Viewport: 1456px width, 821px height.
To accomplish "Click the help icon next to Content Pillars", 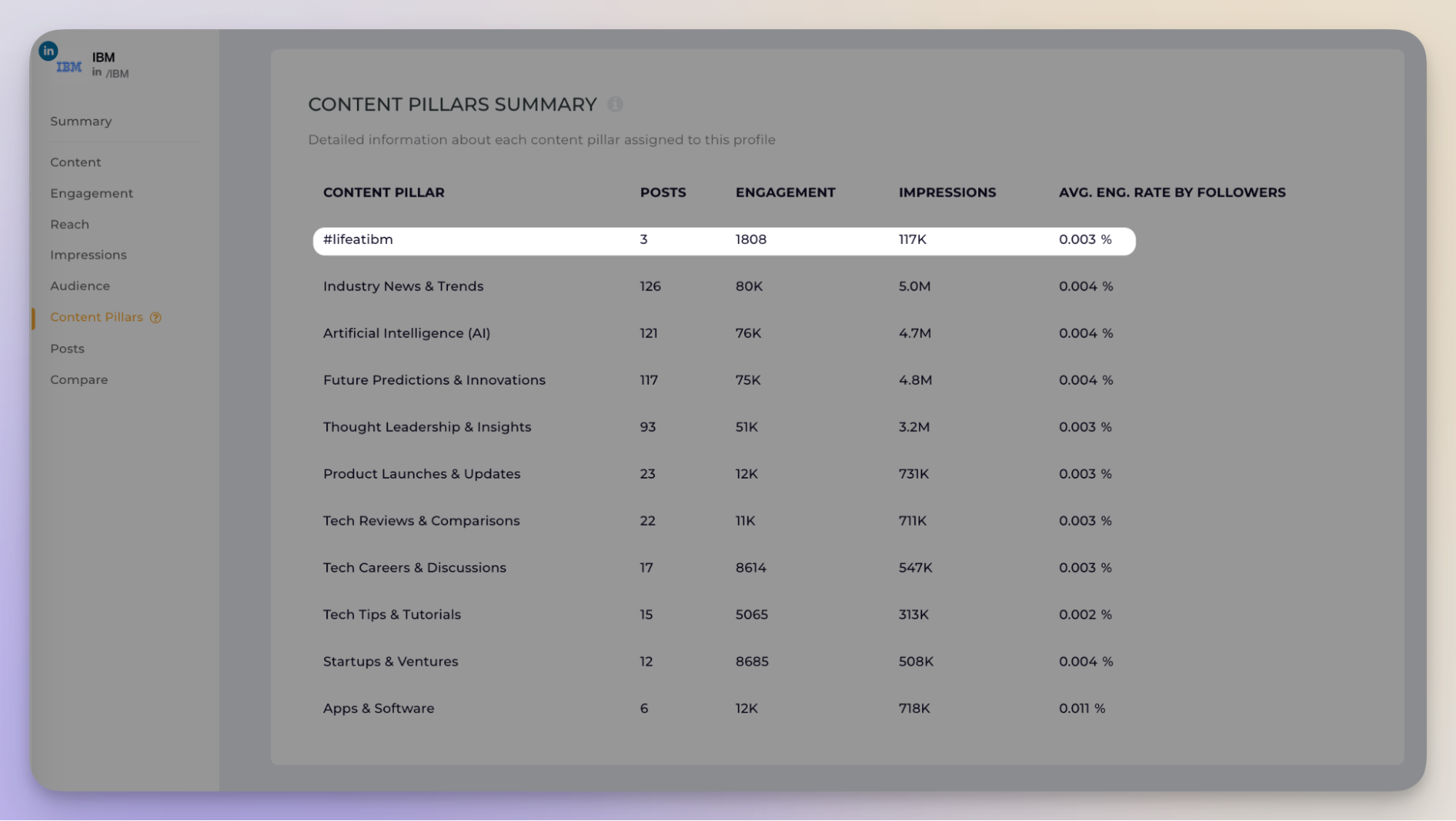I will 155,318.
